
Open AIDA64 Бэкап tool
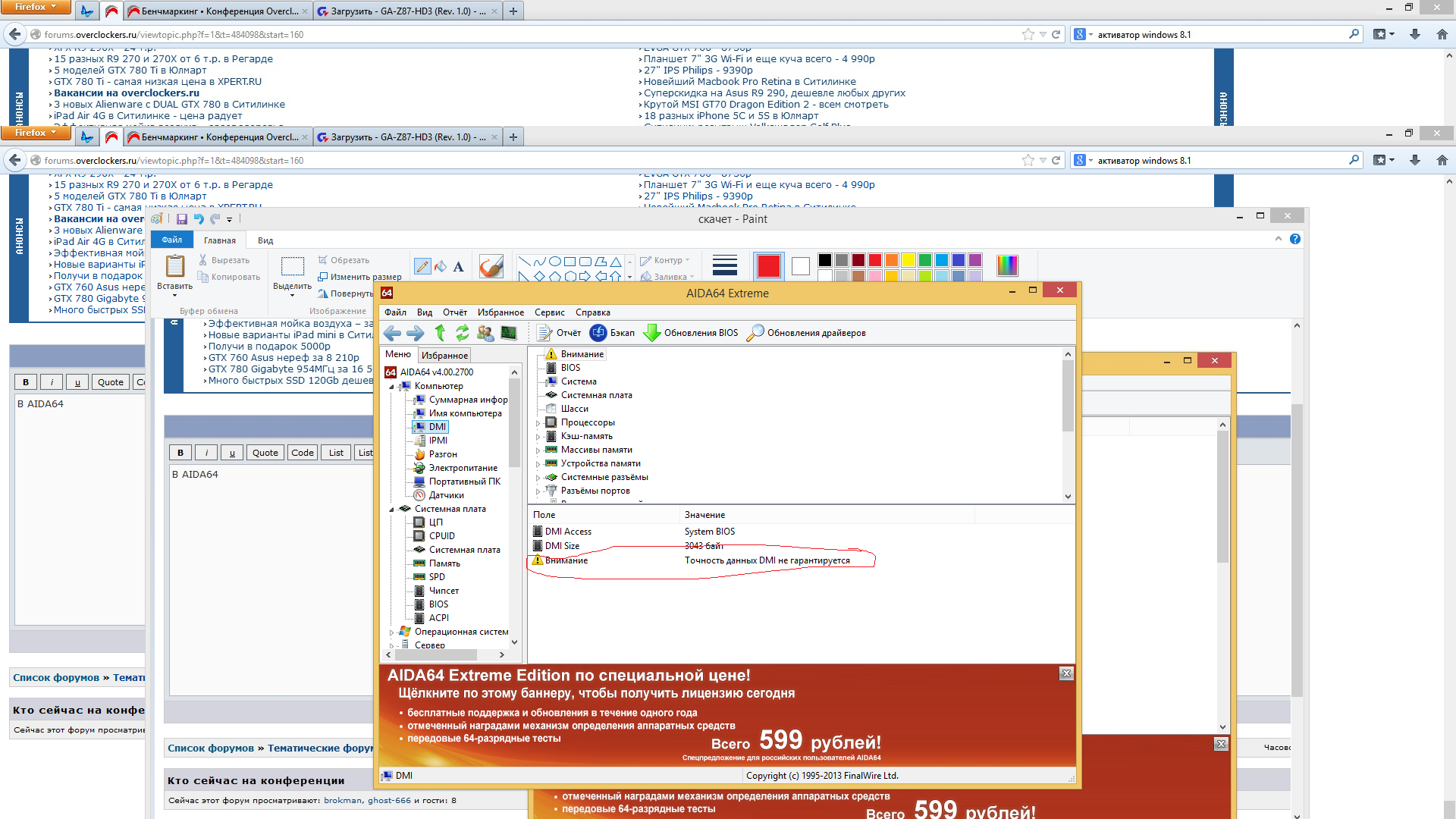pos(611,333)
